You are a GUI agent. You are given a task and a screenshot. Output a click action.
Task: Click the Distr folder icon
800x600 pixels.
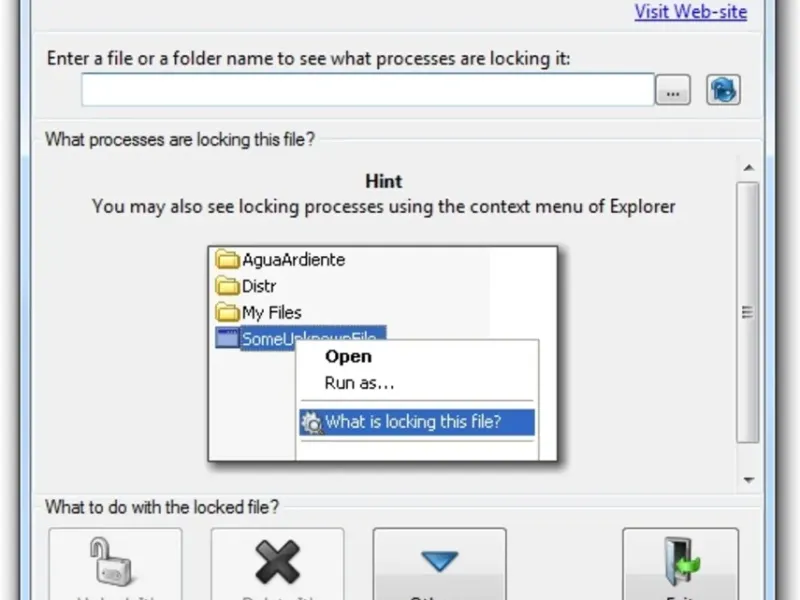(x=228, y=286)
